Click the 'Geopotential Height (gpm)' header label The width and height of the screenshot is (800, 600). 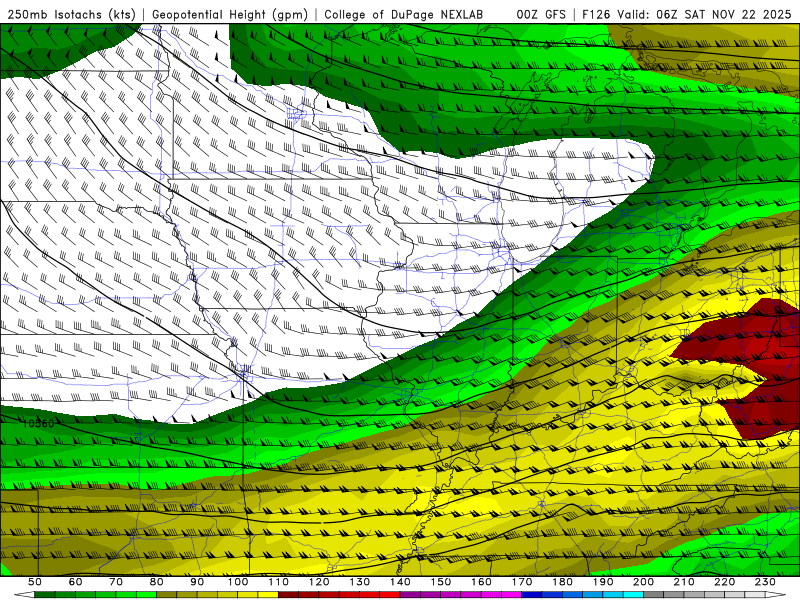(x=230, y=15)
